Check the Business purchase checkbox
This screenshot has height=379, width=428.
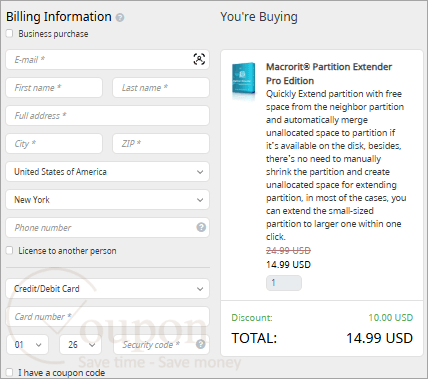(10, 33)
